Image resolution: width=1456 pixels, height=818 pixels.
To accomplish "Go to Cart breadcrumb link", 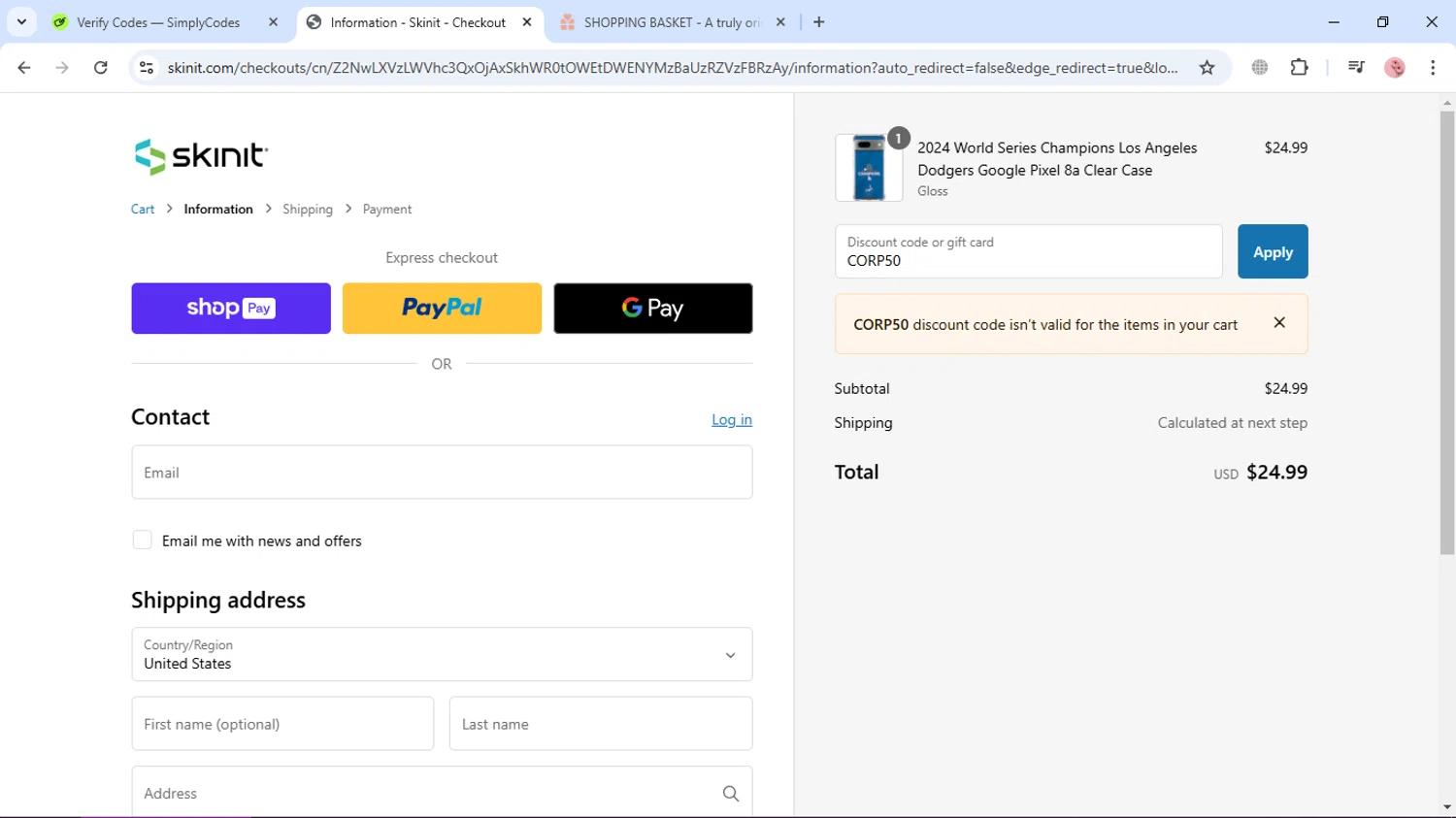I will click(143, 210).
